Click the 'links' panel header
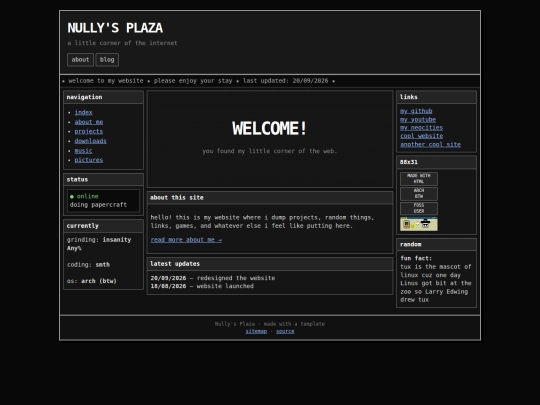The width and height of the screenshot is (540, 405). (x=436, y=97)
